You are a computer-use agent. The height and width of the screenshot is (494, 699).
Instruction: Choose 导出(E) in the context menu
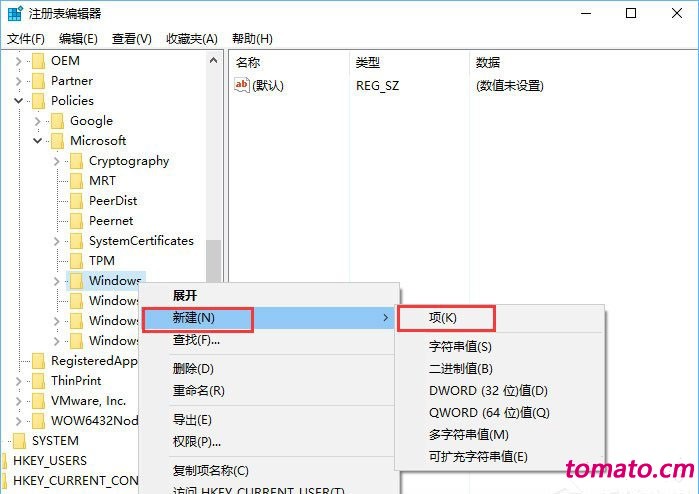pyautogui.click(x=269, y=420)
